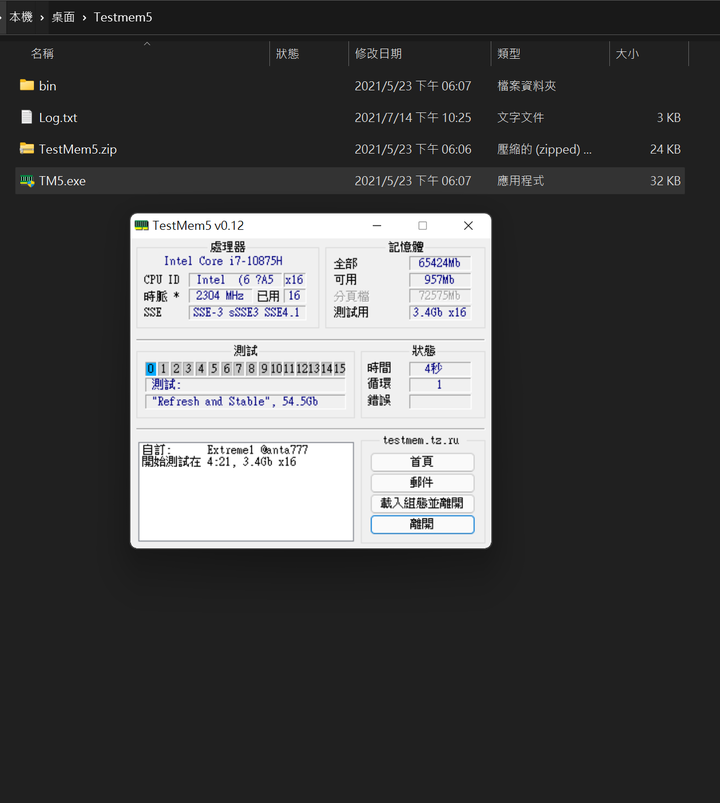Close the TestMem5 v0.12 window
Screen dimensions: 720x803
(x=468, y=225)
